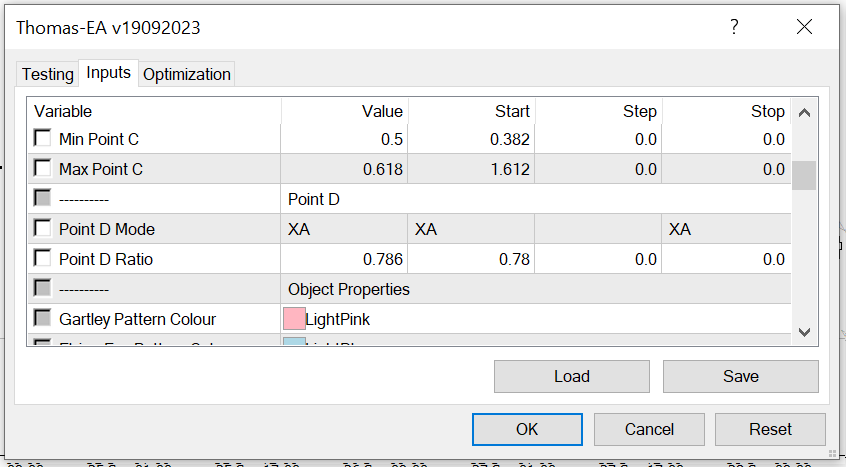The height and width of the screenshot is (467, 846).
Task: Click the dialog resize grip corner
Action: tap(832, 454)
